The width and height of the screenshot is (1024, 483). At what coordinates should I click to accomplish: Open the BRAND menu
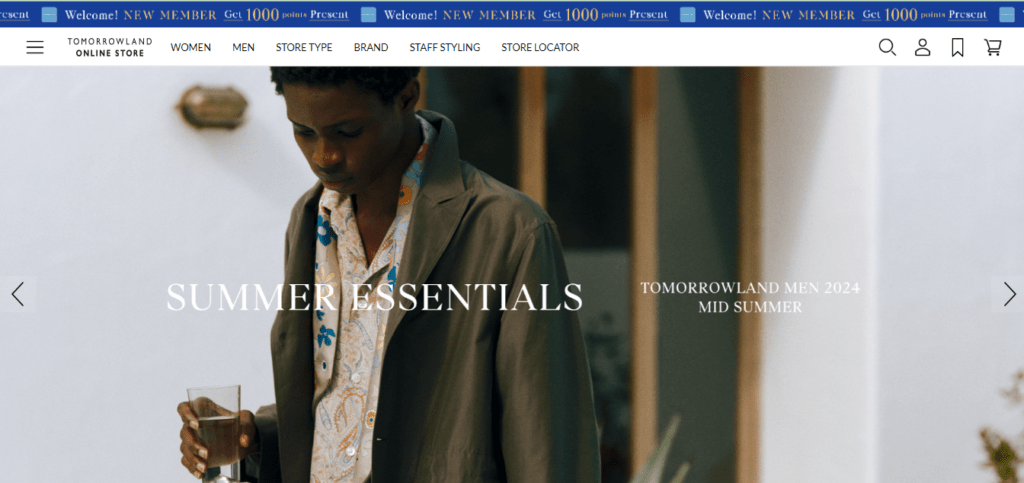[x=371, y=47]
